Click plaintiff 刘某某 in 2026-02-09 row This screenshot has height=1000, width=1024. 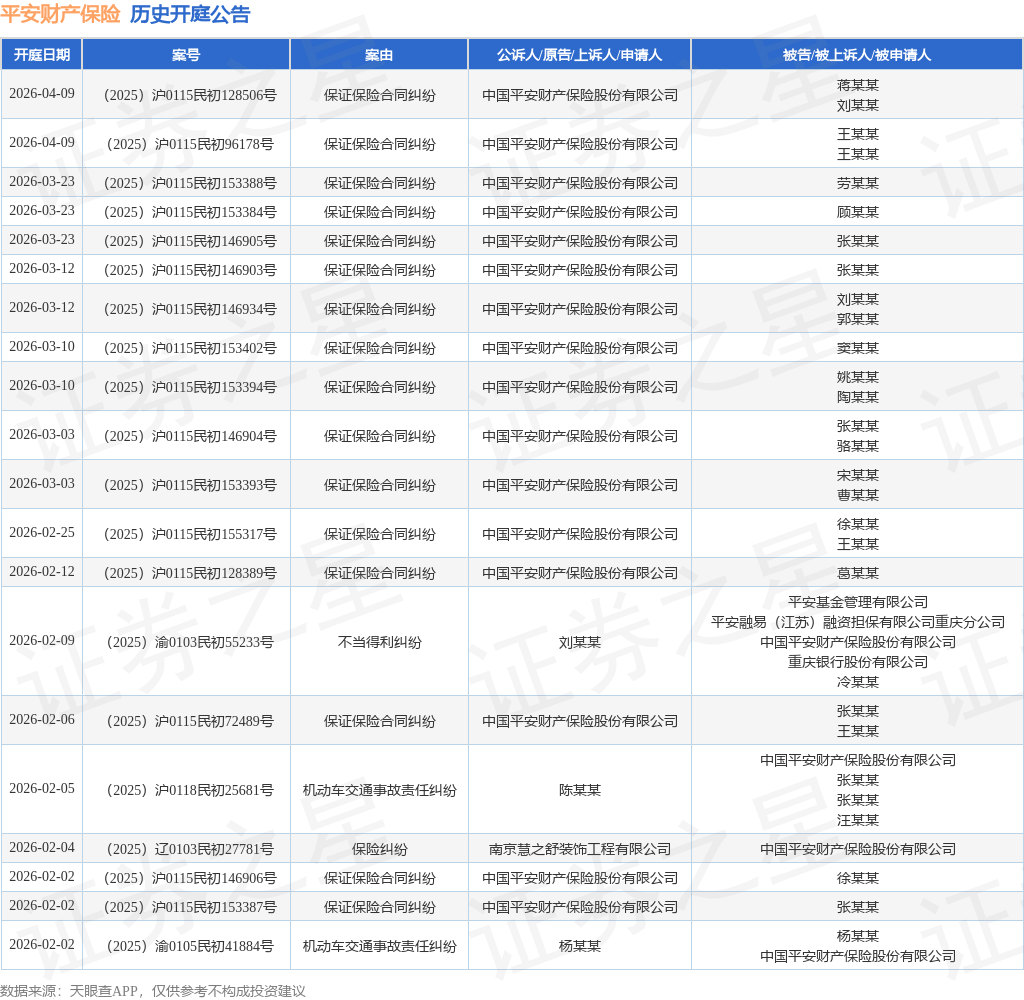(579, 641)
